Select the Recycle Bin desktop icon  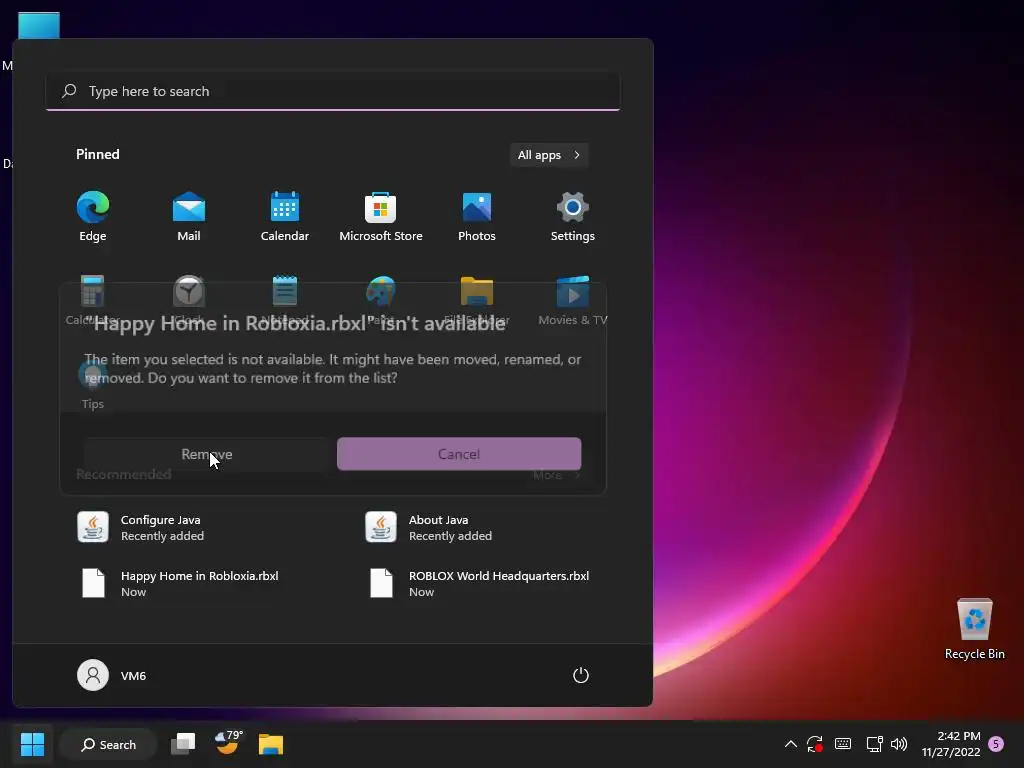(x=974, y=630)
